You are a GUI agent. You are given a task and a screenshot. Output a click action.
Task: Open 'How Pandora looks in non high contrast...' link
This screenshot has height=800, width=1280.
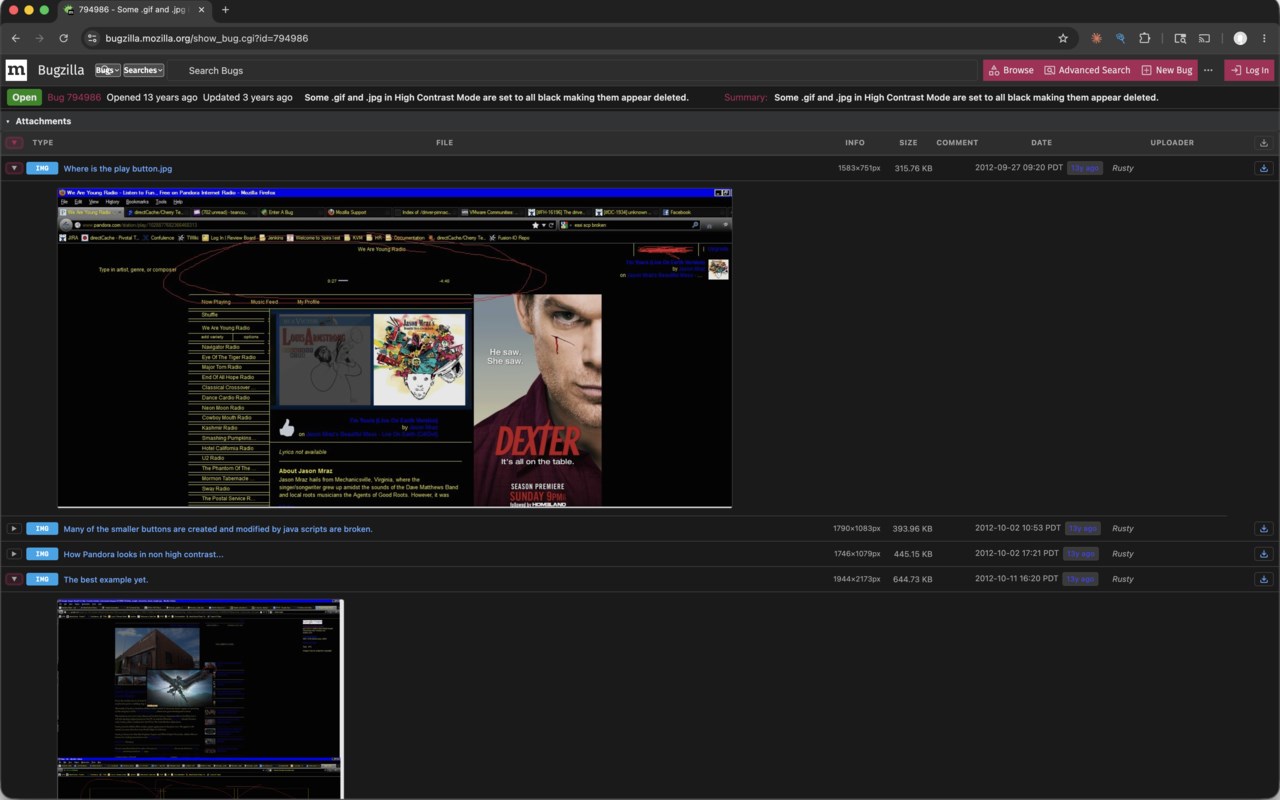[x=143, y=554]
